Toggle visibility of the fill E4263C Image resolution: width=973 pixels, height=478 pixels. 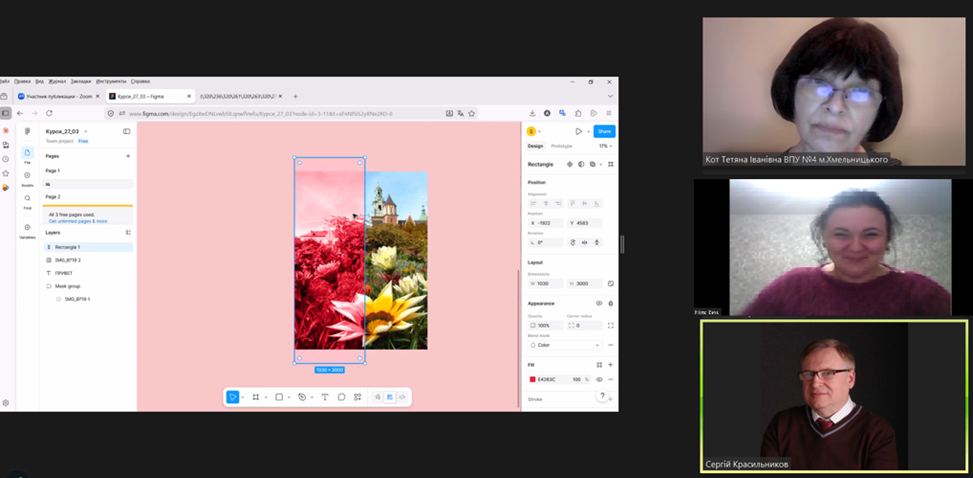click(x=599, y=379)
